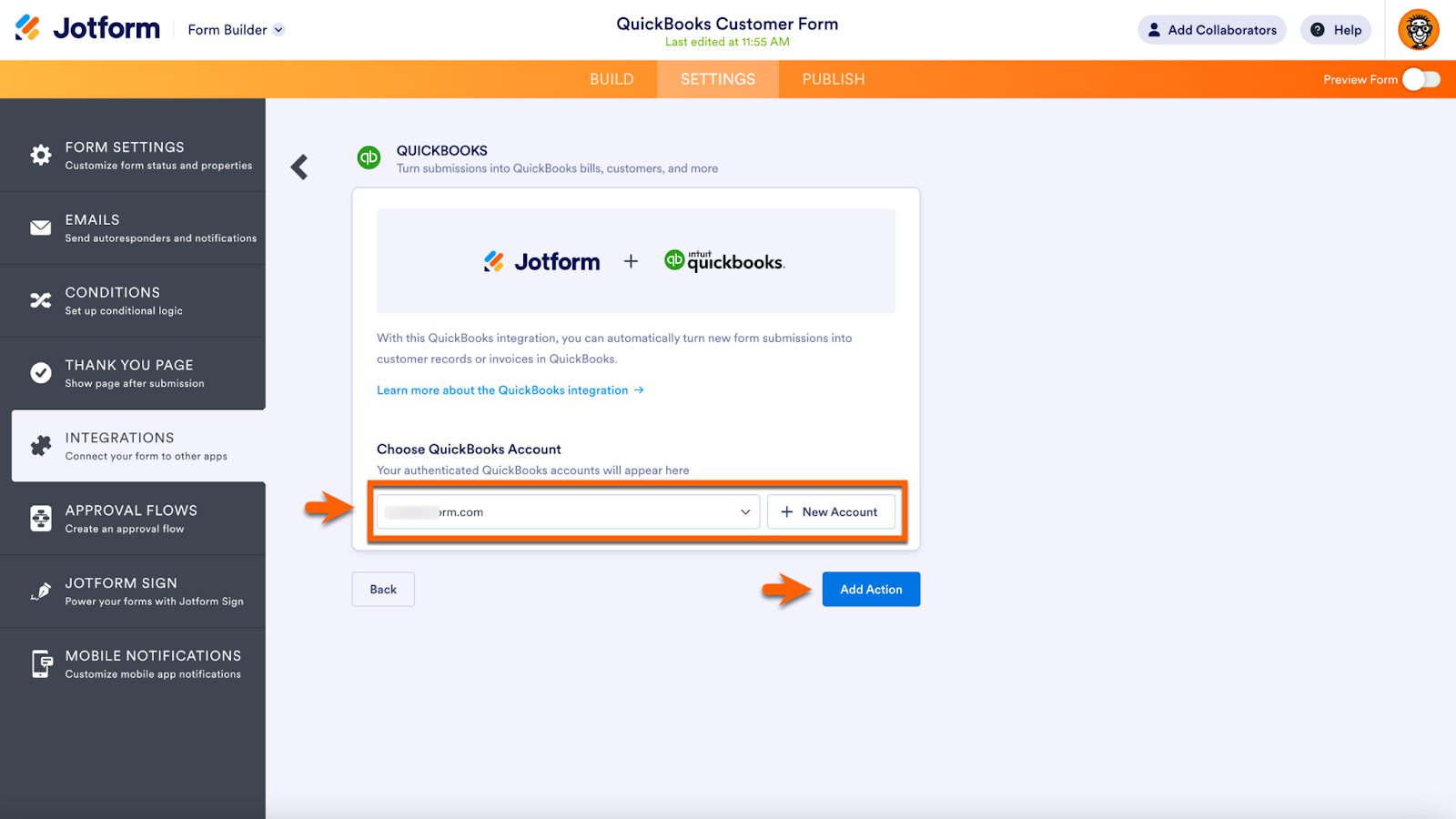Click the person icon in Add Collaborators
The image size is (1456, 819).
(x=1154, y=30)
